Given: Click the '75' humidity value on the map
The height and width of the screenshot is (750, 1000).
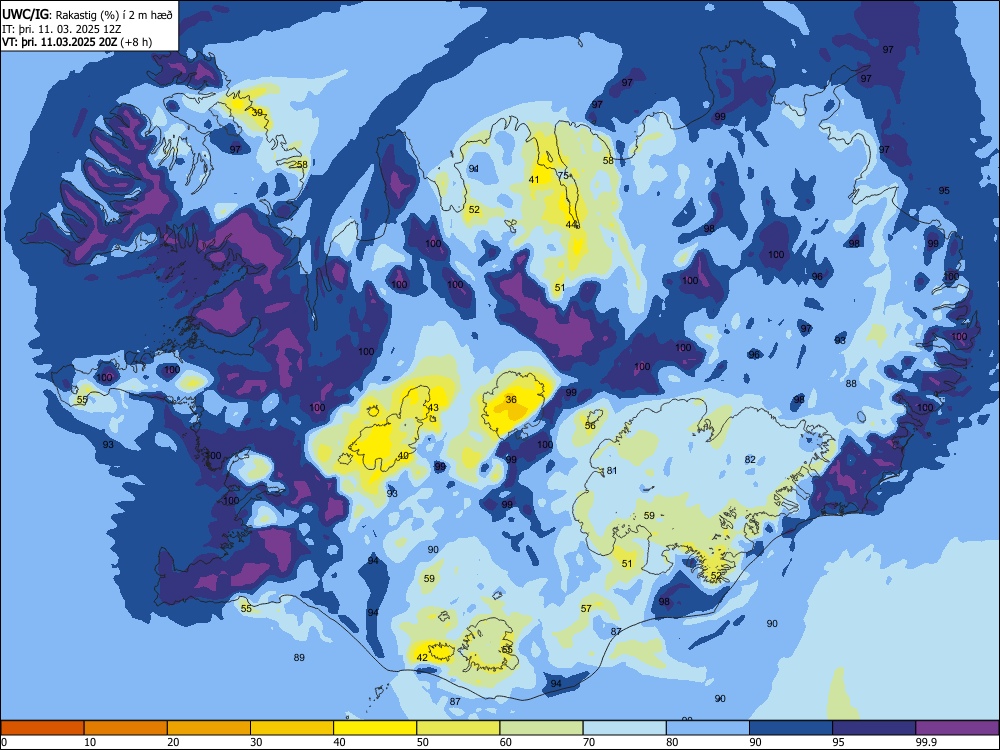Looking at the screenshot, I should coord(563,175).
